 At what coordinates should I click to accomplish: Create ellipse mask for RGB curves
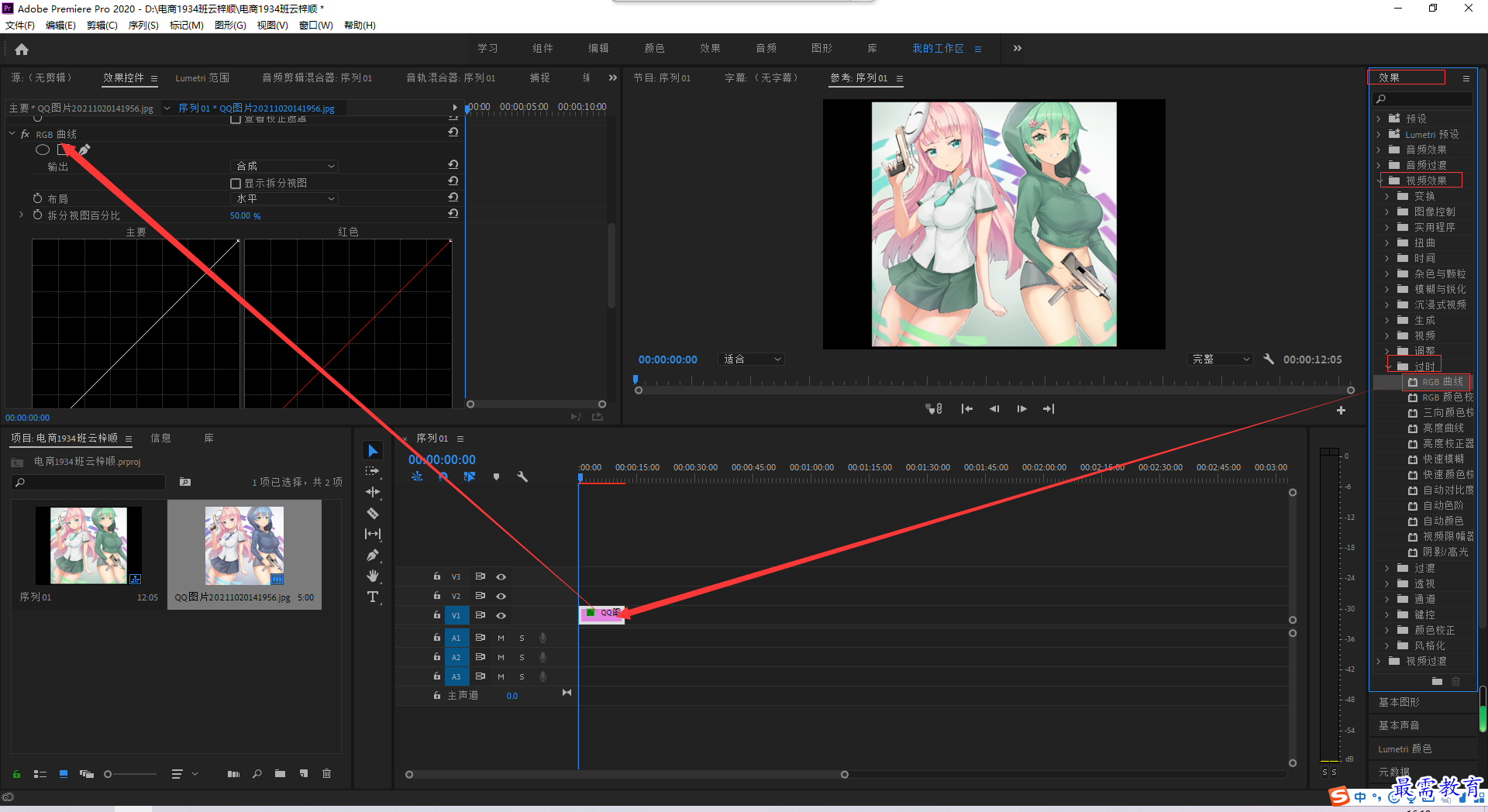[x=43, y=150]
